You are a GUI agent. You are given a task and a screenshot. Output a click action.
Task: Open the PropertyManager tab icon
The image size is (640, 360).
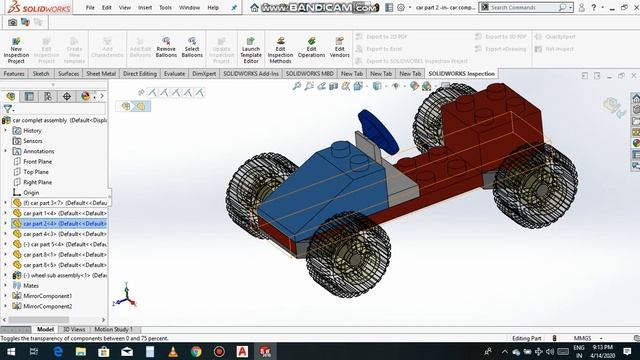pyautogui.click(x=29, y=96)
